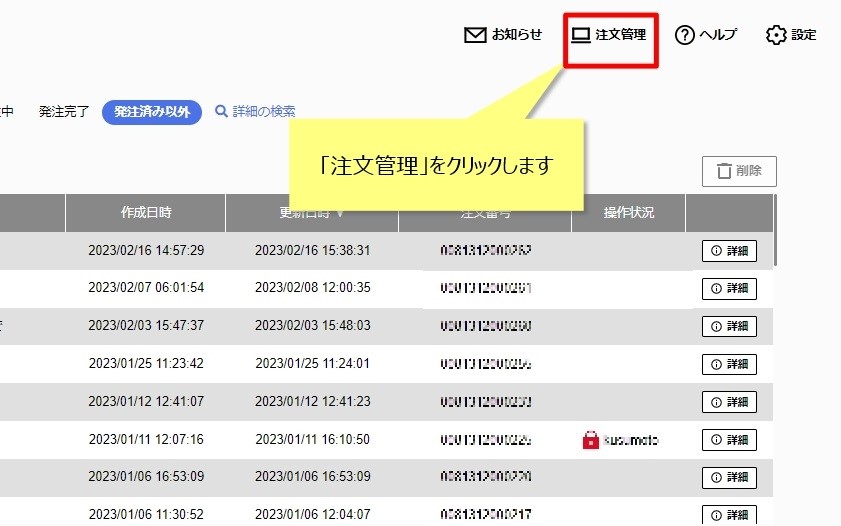This screenshot has height=526, width=841.
Task: Open 設定 gear icon
Action: pos(776,35)
